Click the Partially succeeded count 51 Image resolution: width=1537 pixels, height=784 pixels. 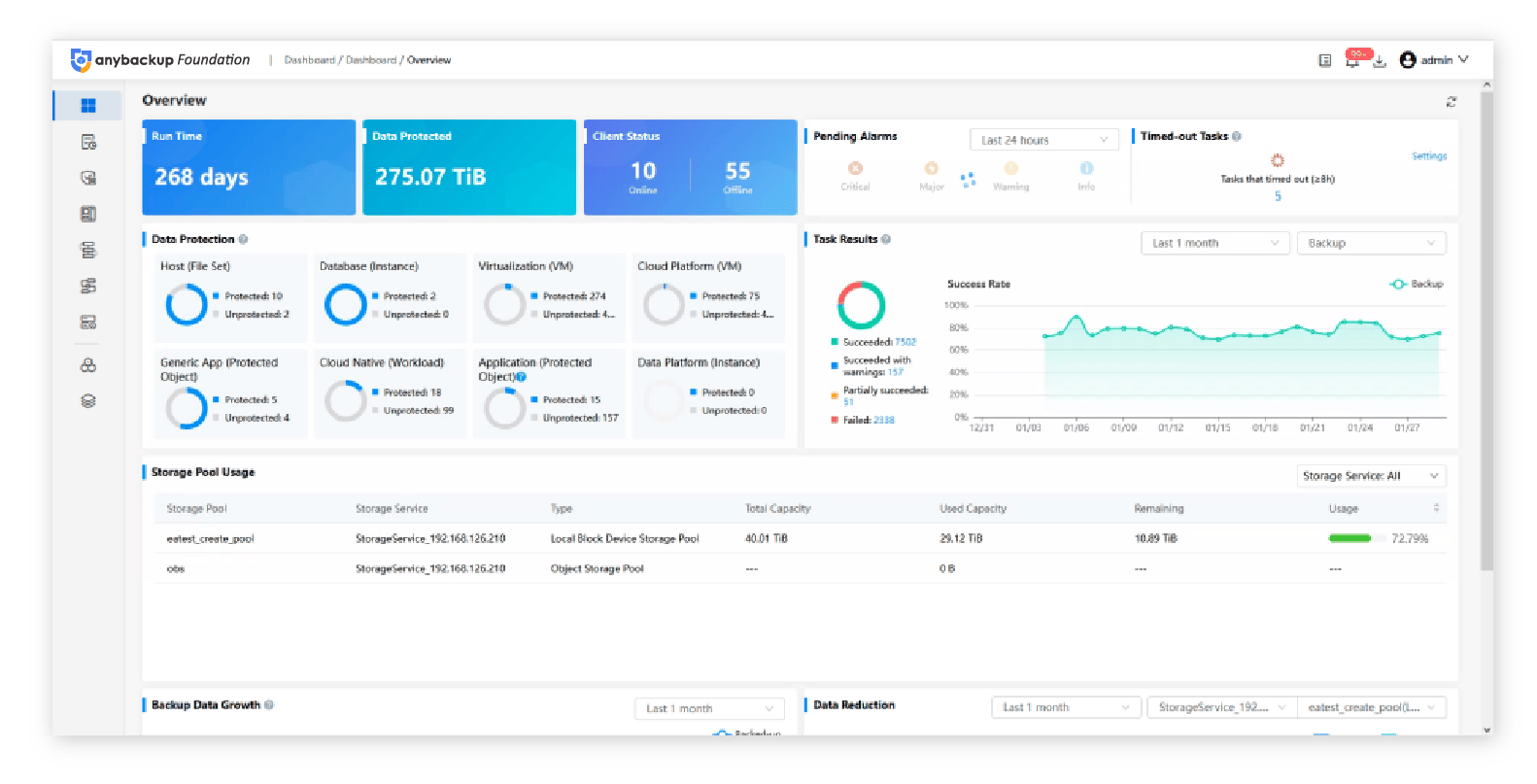pos(848,402)
